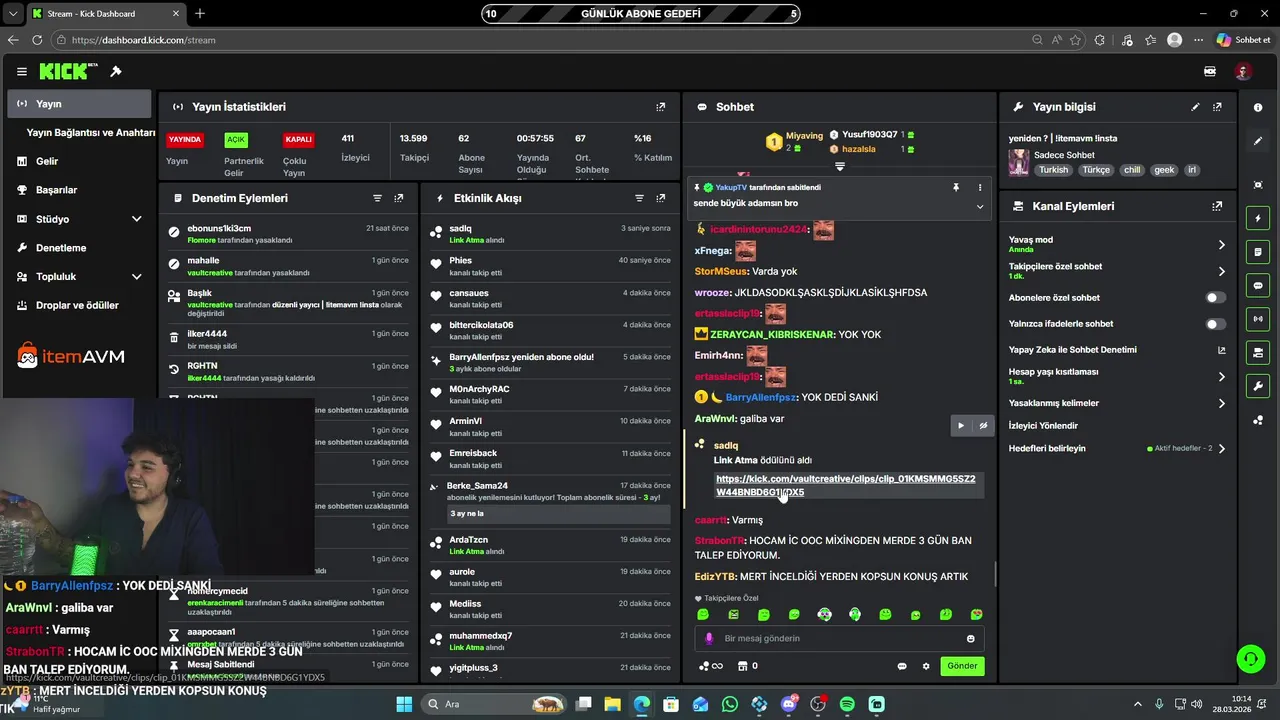Open Droplar ve ödüller in sidebar

tap(79, 306)
